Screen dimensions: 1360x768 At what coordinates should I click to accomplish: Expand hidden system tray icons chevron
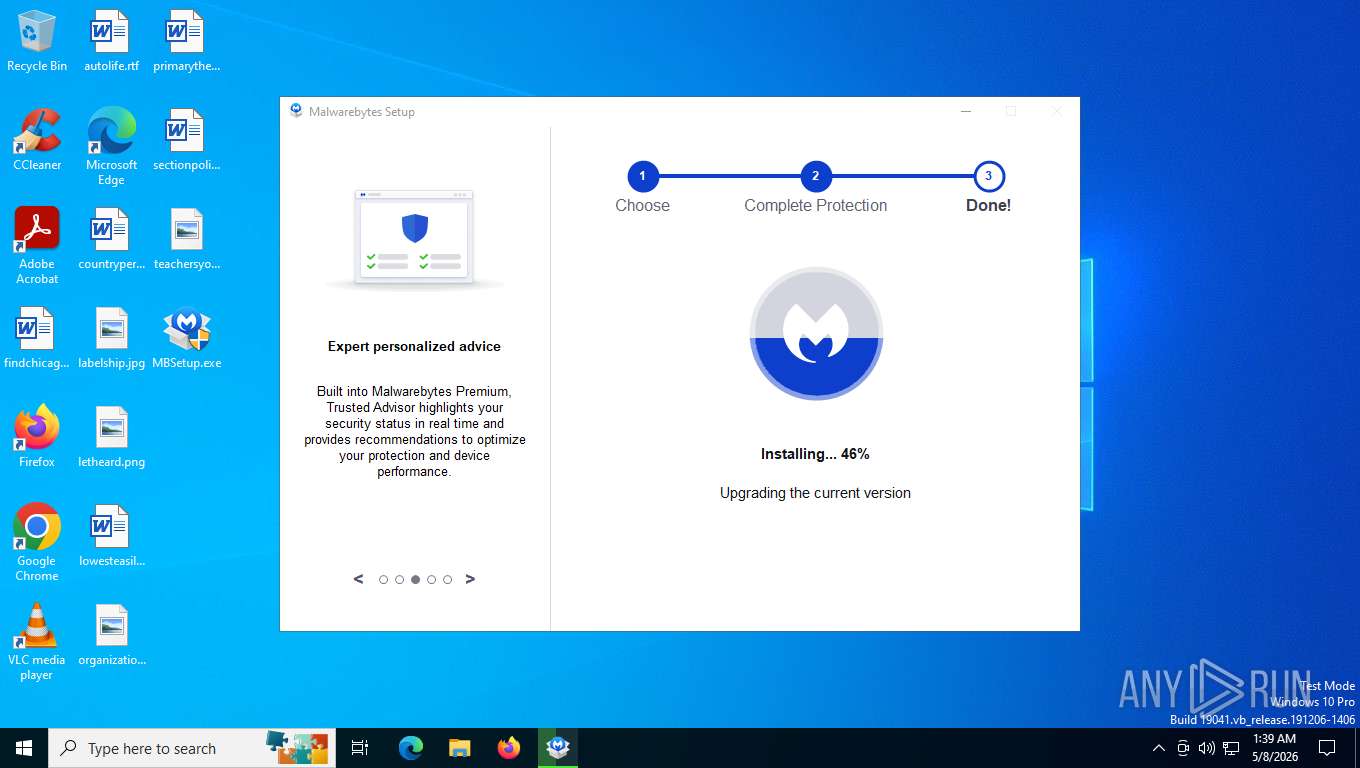point(1159,748)
